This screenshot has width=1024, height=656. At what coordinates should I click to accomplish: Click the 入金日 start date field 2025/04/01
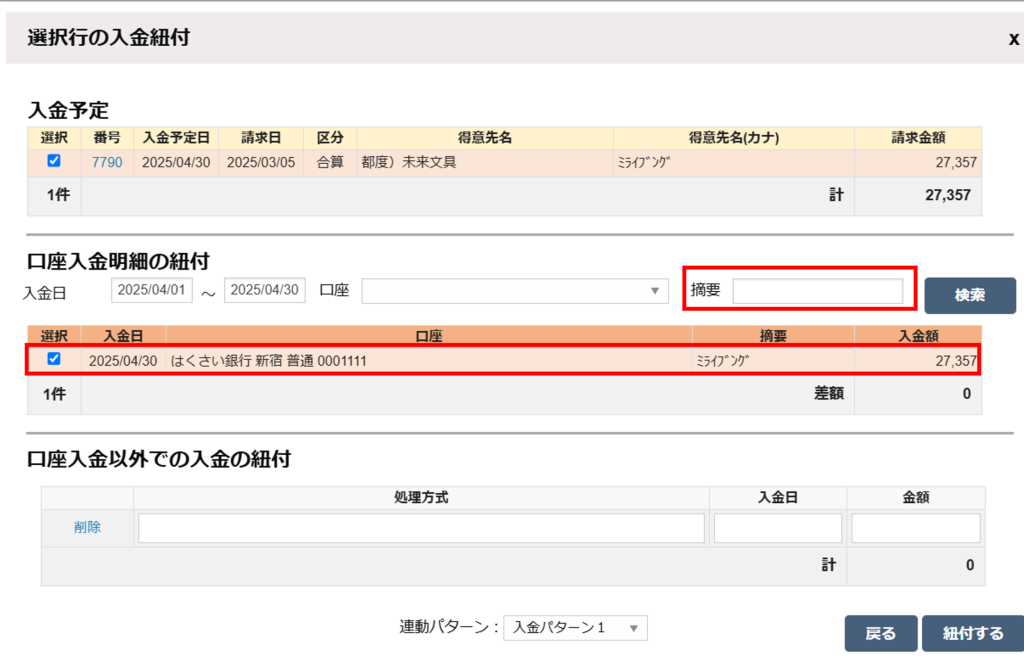pos(152,290)
